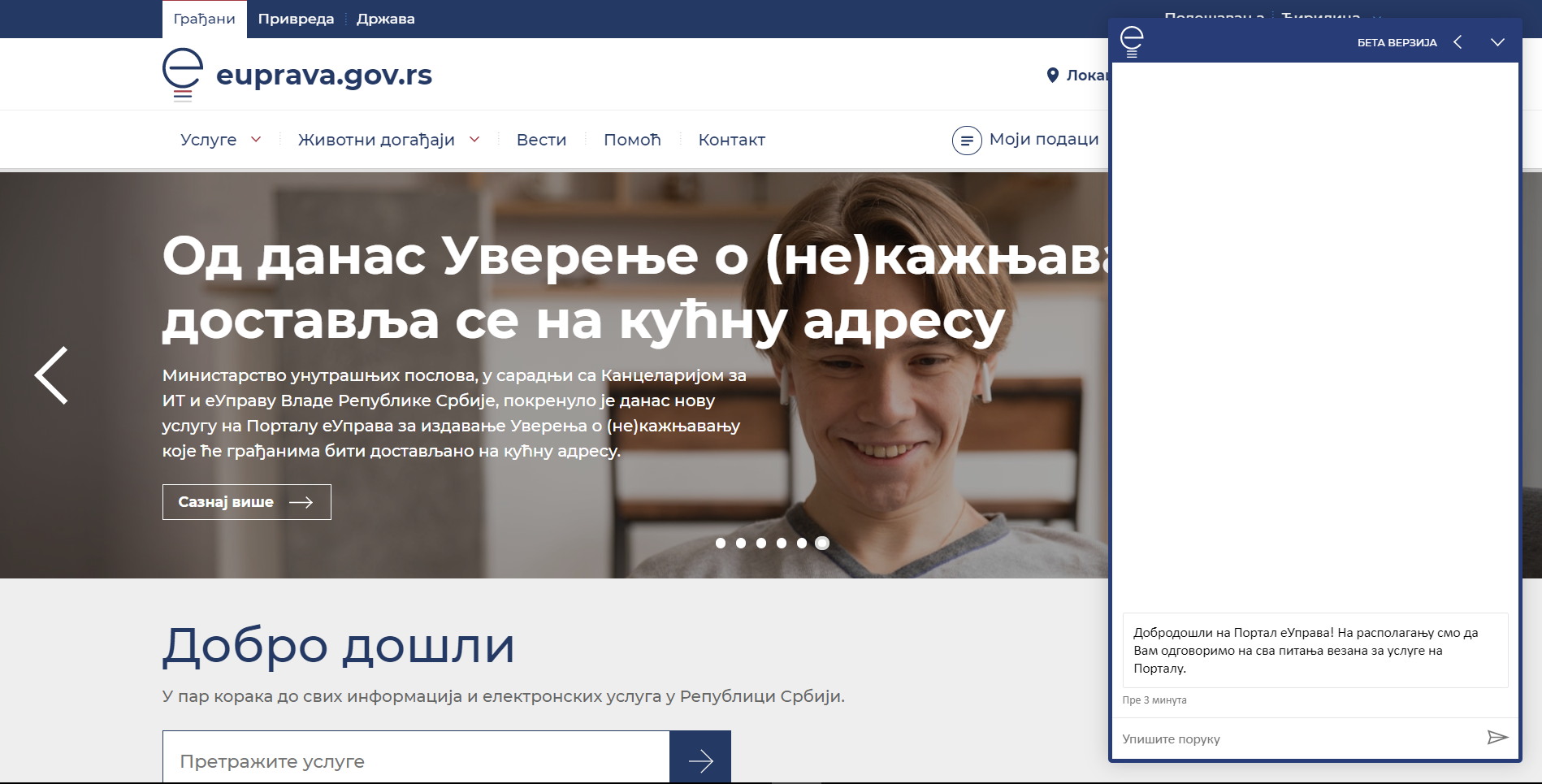The image size is (1542, 784).
Task: Open the Помоћ menu item
Action: tap(631, 139)
